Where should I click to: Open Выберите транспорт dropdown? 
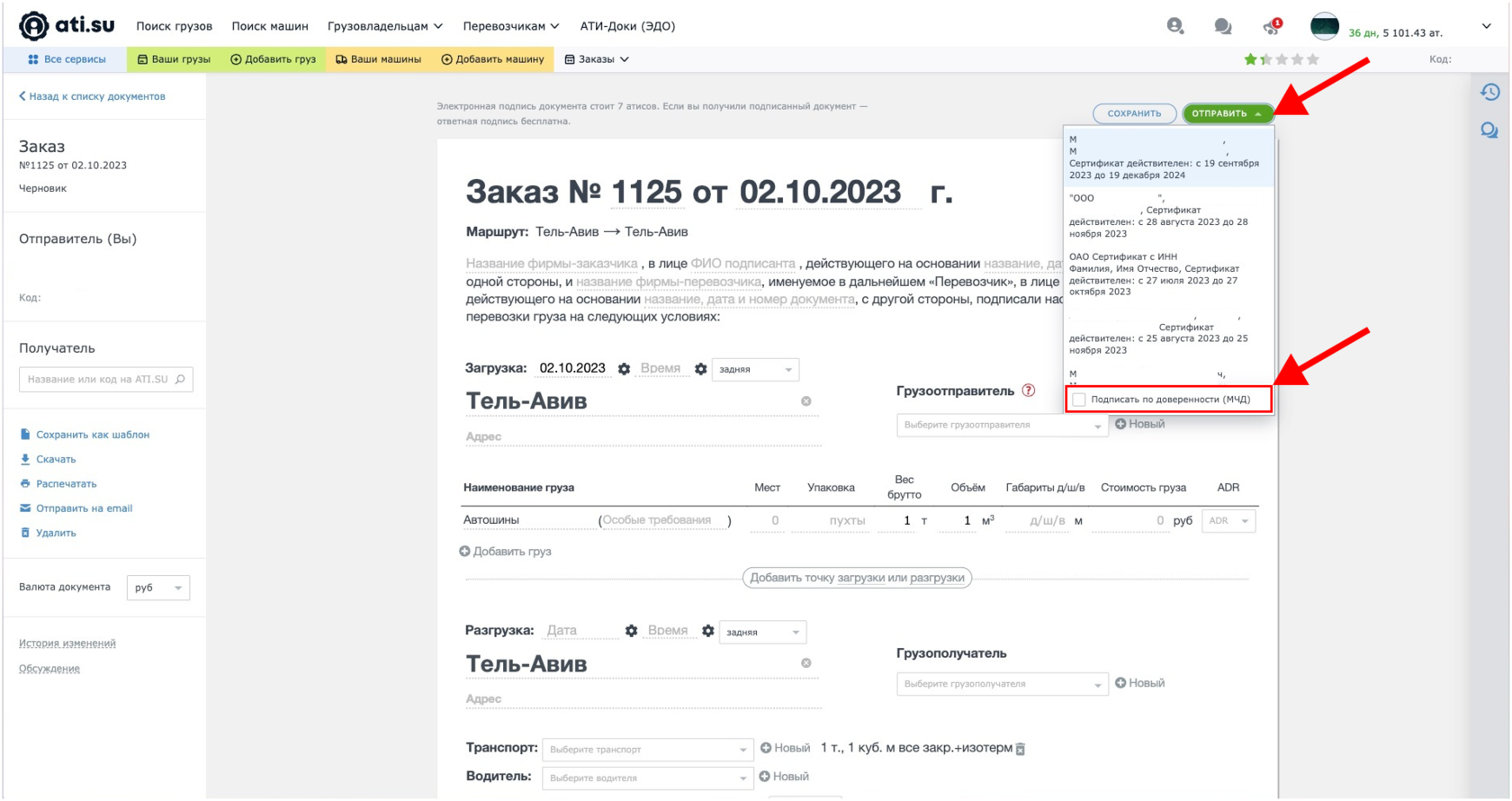[x=647, y=749]
